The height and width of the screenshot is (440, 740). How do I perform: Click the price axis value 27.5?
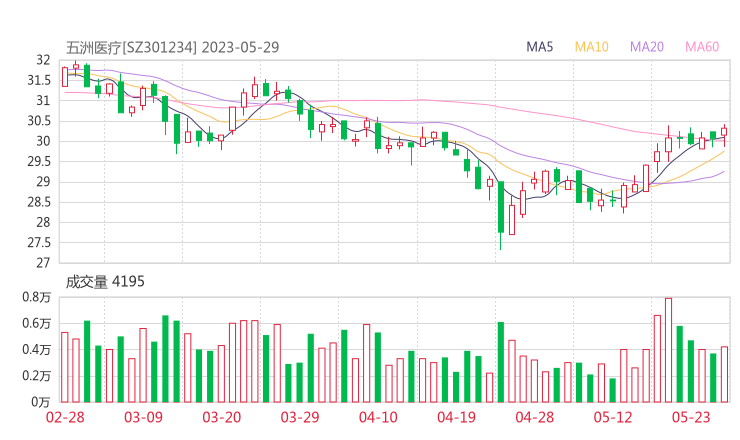click(39, 243)
